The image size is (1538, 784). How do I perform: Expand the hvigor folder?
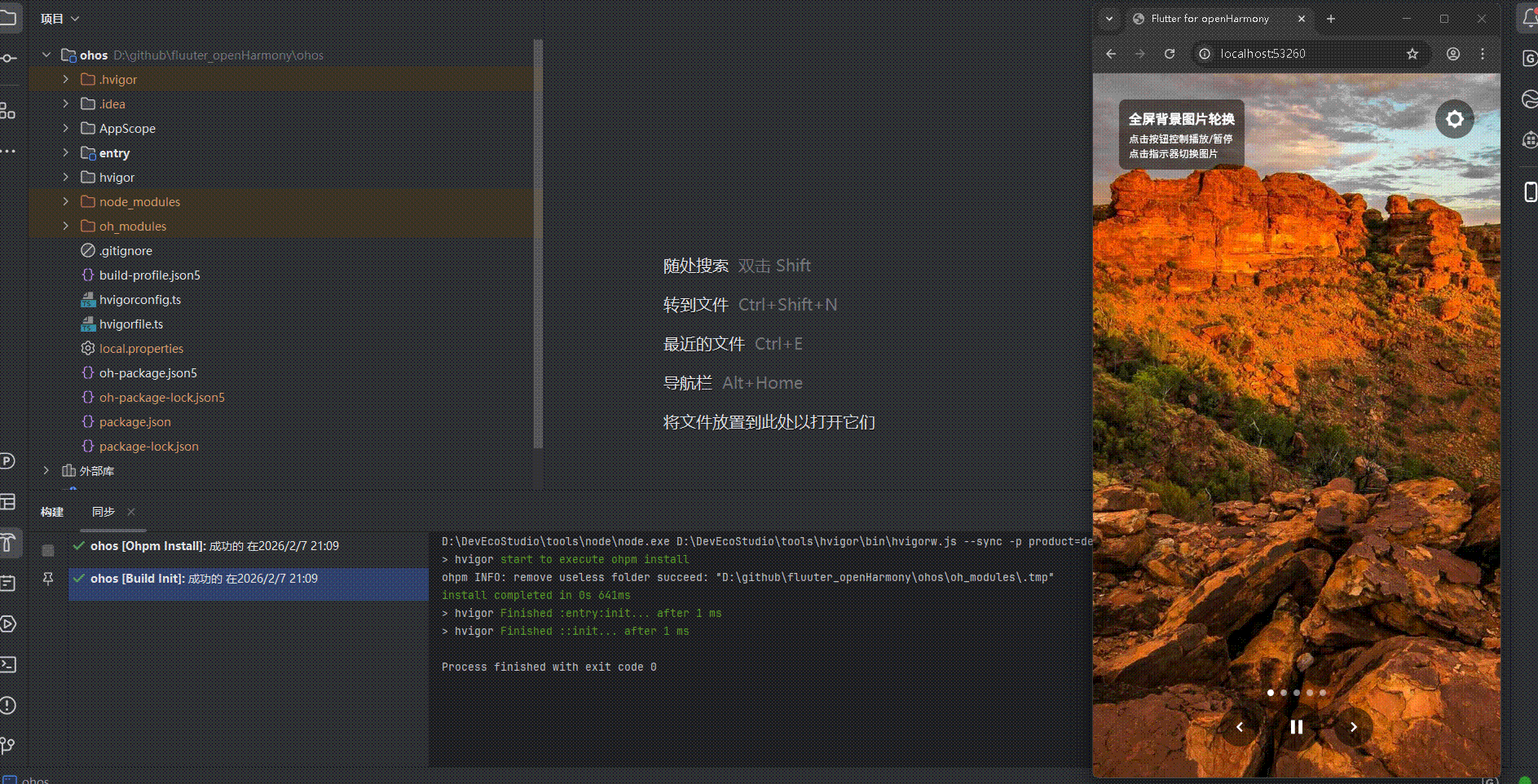click(x=66, y=178)
